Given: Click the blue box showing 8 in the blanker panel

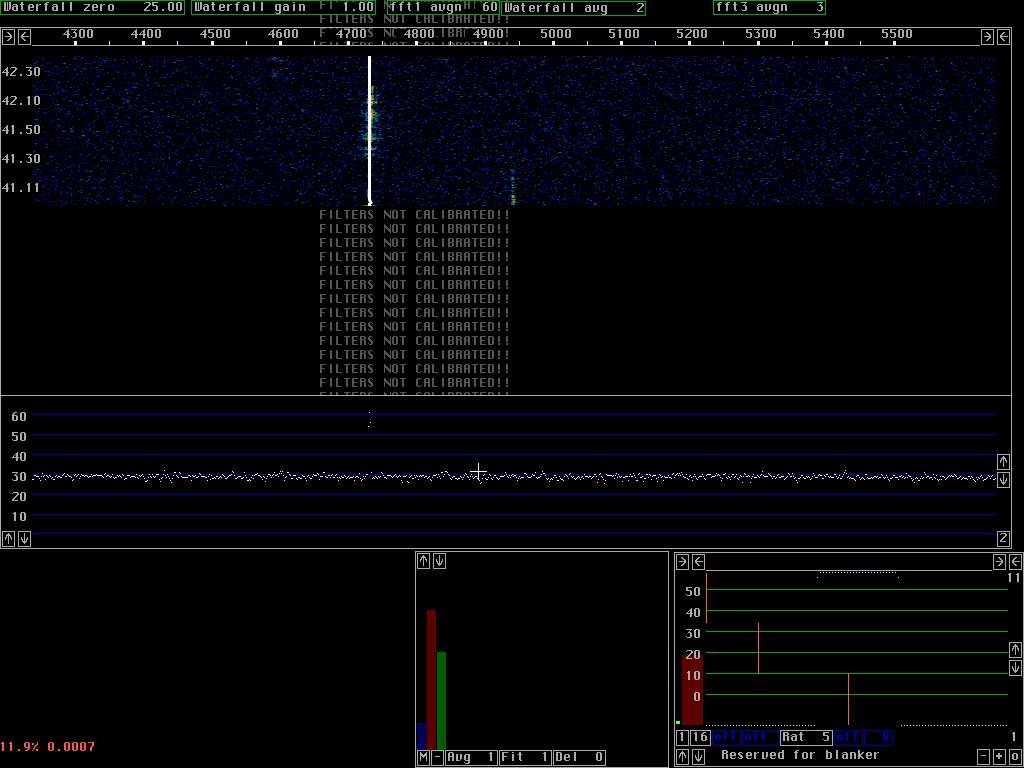Looking at the screenshot, I should (878, 737).
